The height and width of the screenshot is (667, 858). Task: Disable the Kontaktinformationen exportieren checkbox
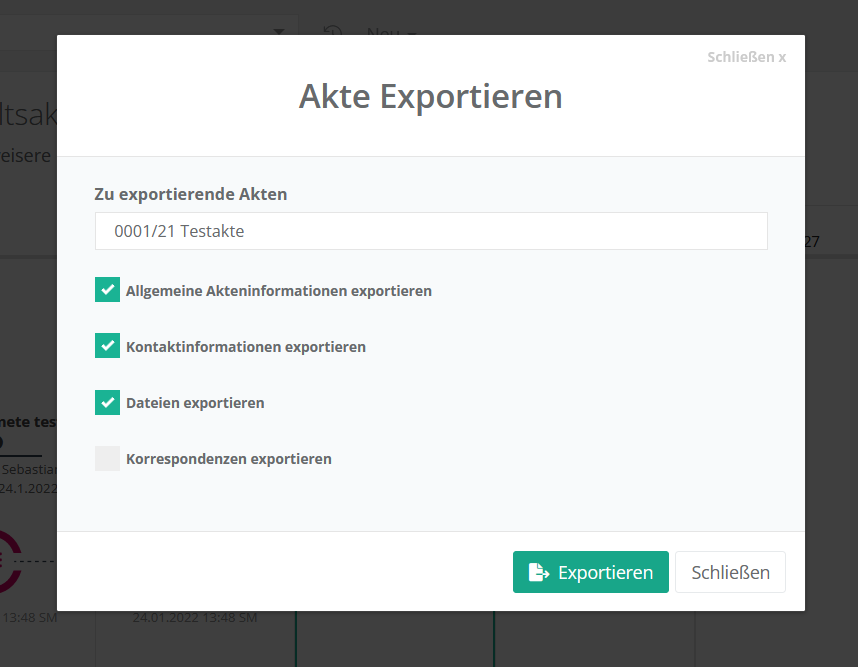pyautogui.click(x=107, y=346)
